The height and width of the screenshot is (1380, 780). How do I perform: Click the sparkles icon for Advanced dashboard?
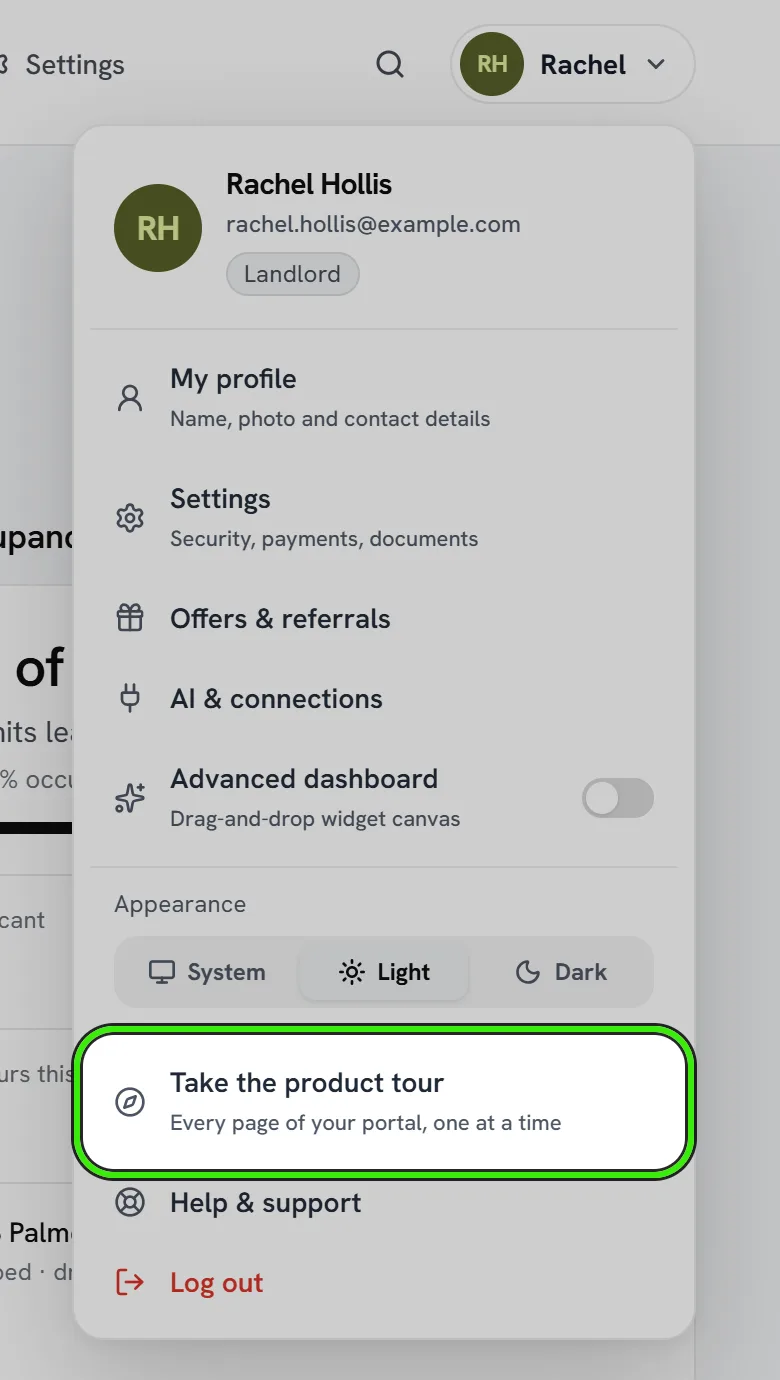click(130, 798)
